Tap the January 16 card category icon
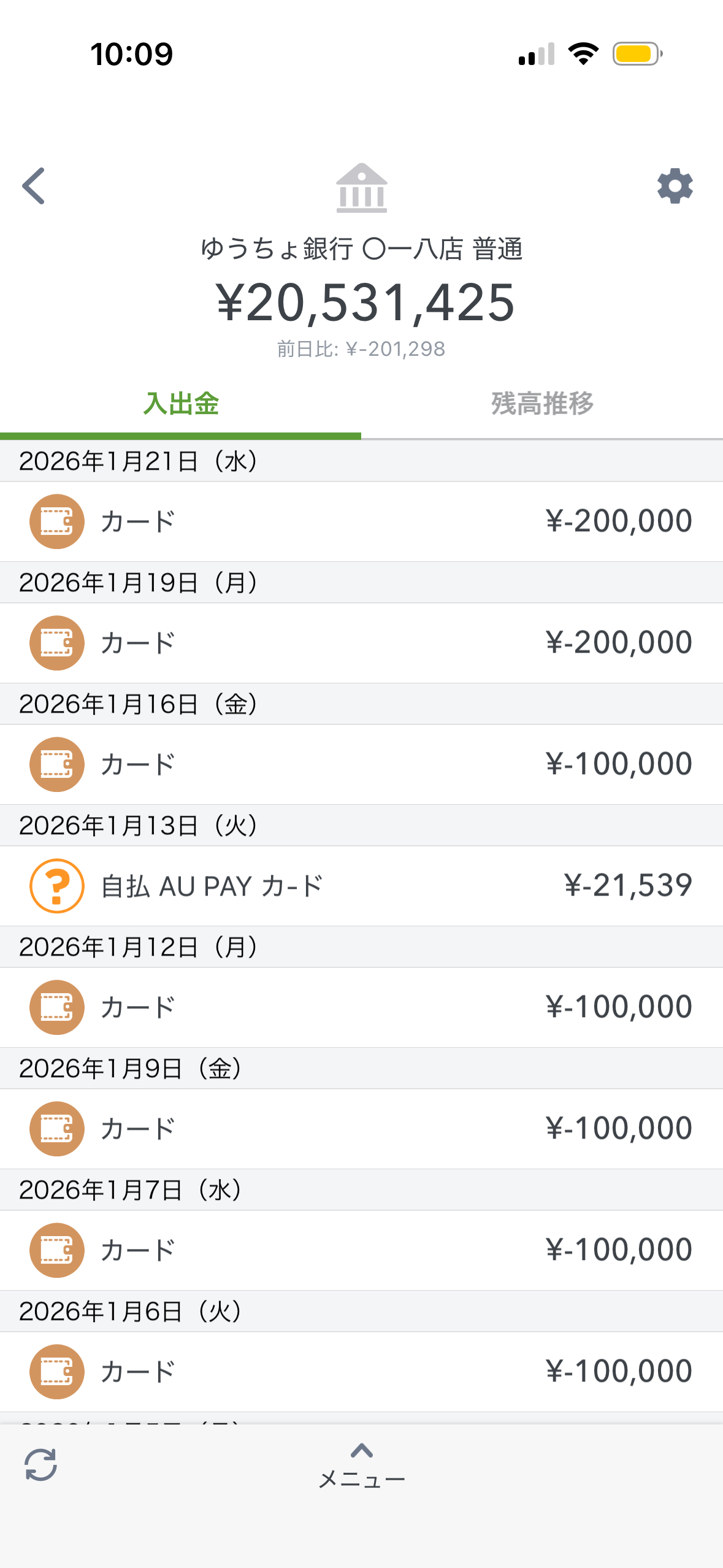The height and width of the screenshot is (1568, 723). pos(57,764)
